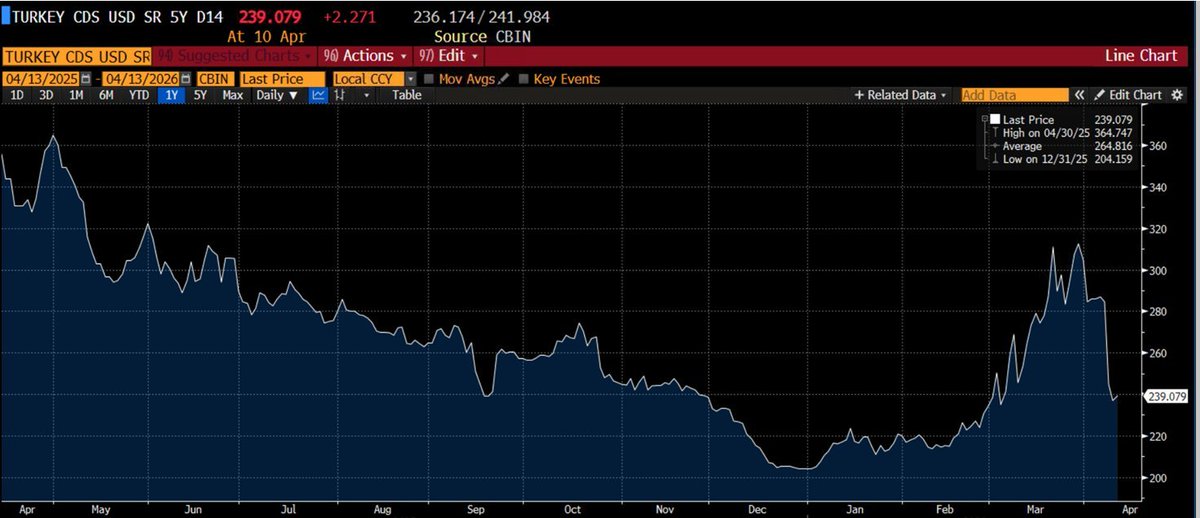This screenshot has width=1200, height=518.
Task: Click the Last Price legend color swatch
Action: [x=995, y=120]
